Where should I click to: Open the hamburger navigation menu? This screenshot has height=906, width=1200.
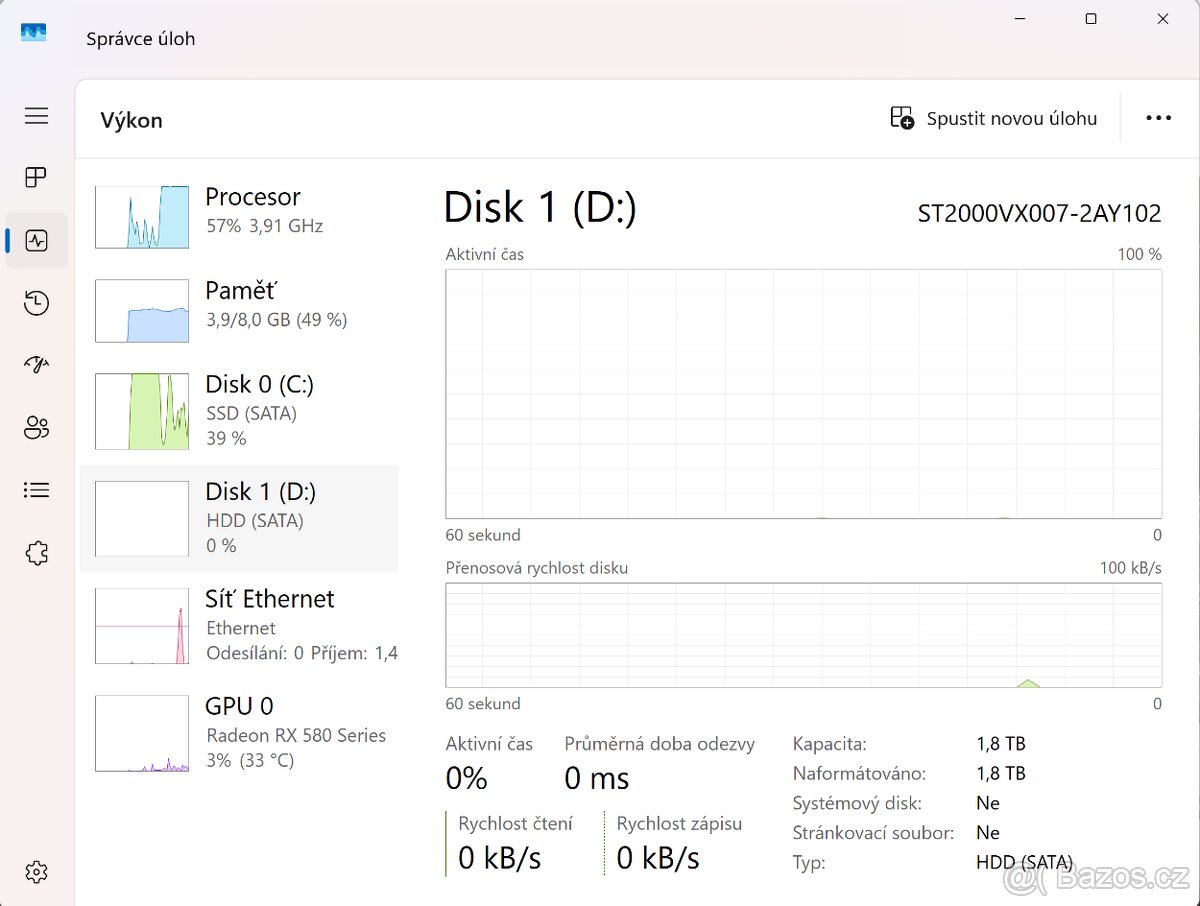pos(37,116)
